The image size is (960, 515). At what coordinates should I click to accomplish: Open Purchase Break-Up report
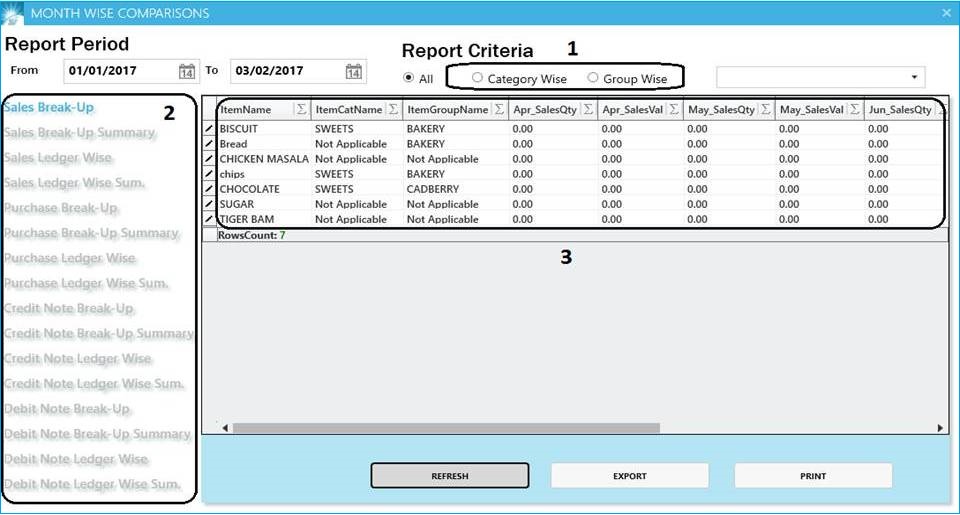(61, 208)
